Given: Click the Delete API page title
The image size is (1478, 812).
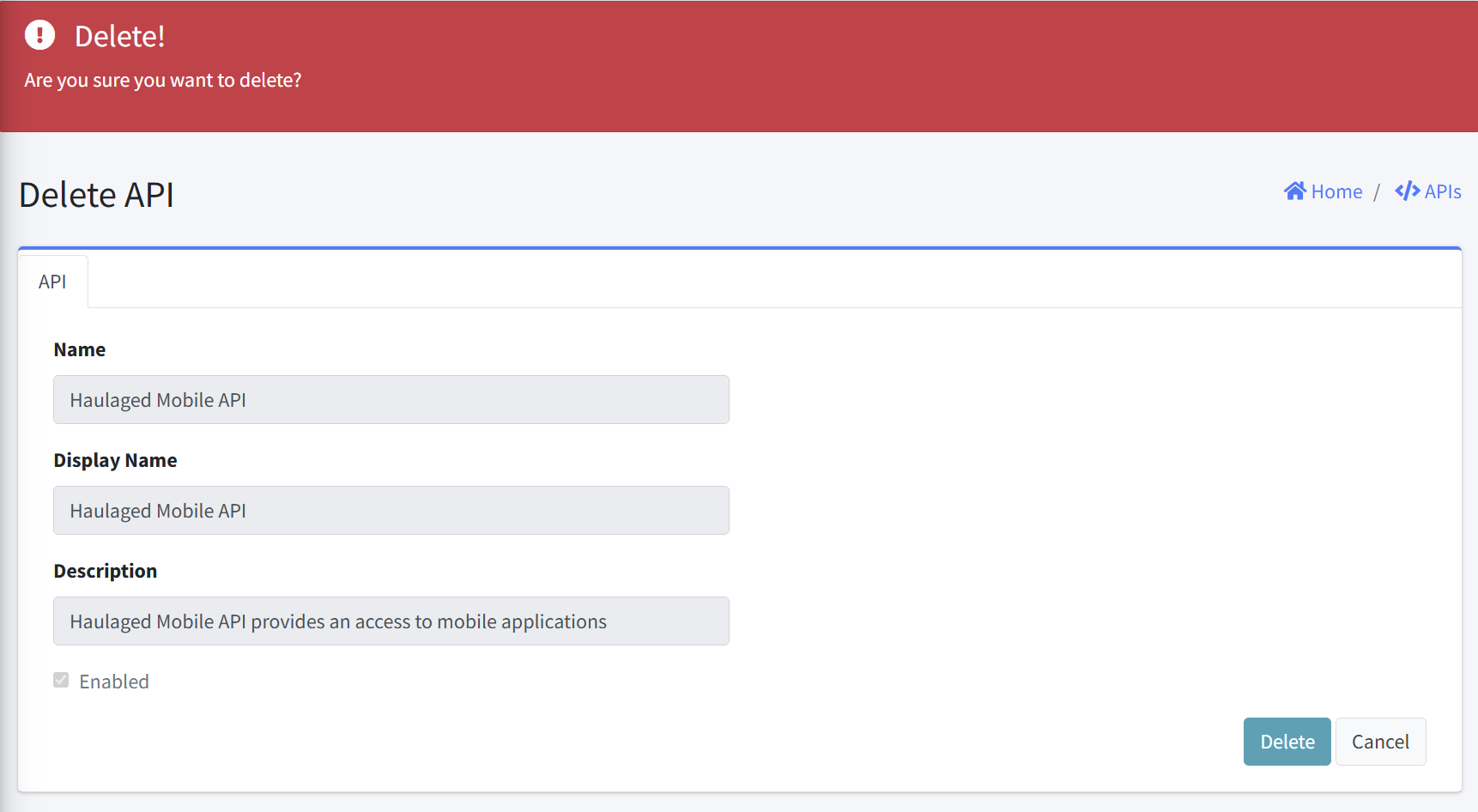Looking at the screenshot, I should [x=96, y=195].
